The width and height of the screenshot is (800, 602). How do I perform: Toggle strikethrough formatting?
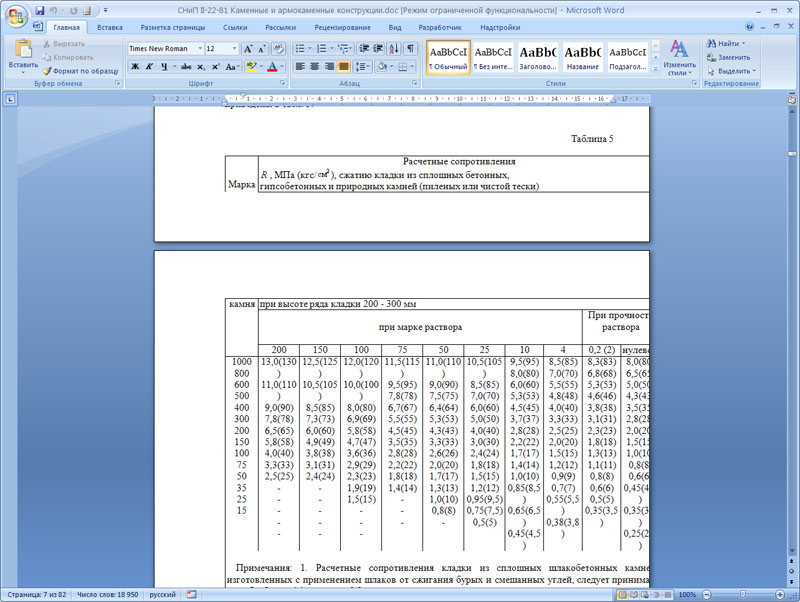pos(186,66)
